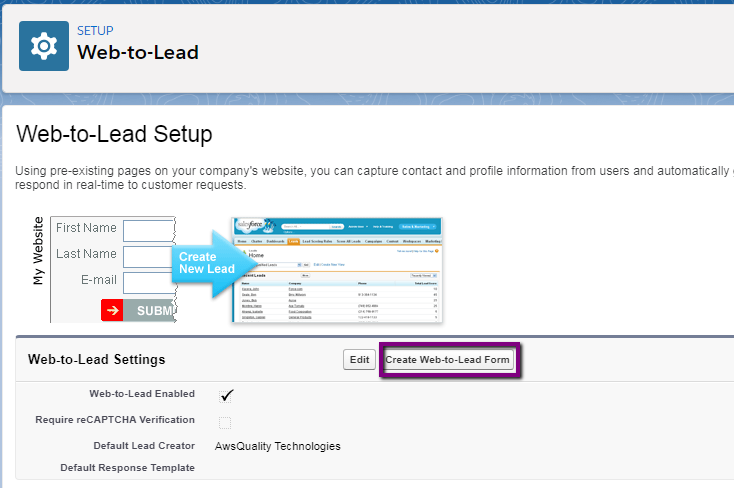Toggle the Web-to-Lead Enabled checkbox
The width and height of the screenshot is (734, 488).
pos(225,396)
